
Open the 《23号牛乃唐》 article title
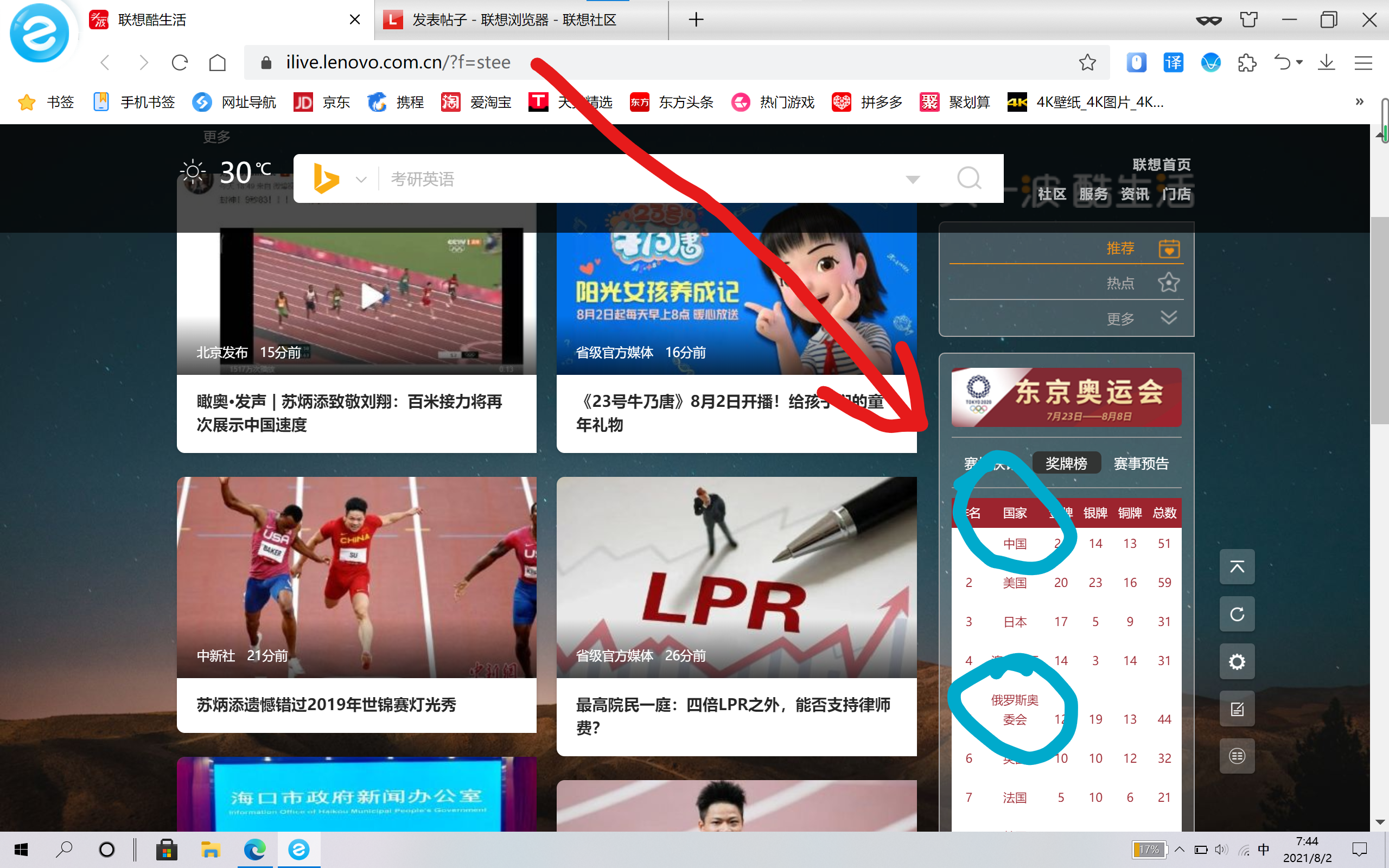729,413
